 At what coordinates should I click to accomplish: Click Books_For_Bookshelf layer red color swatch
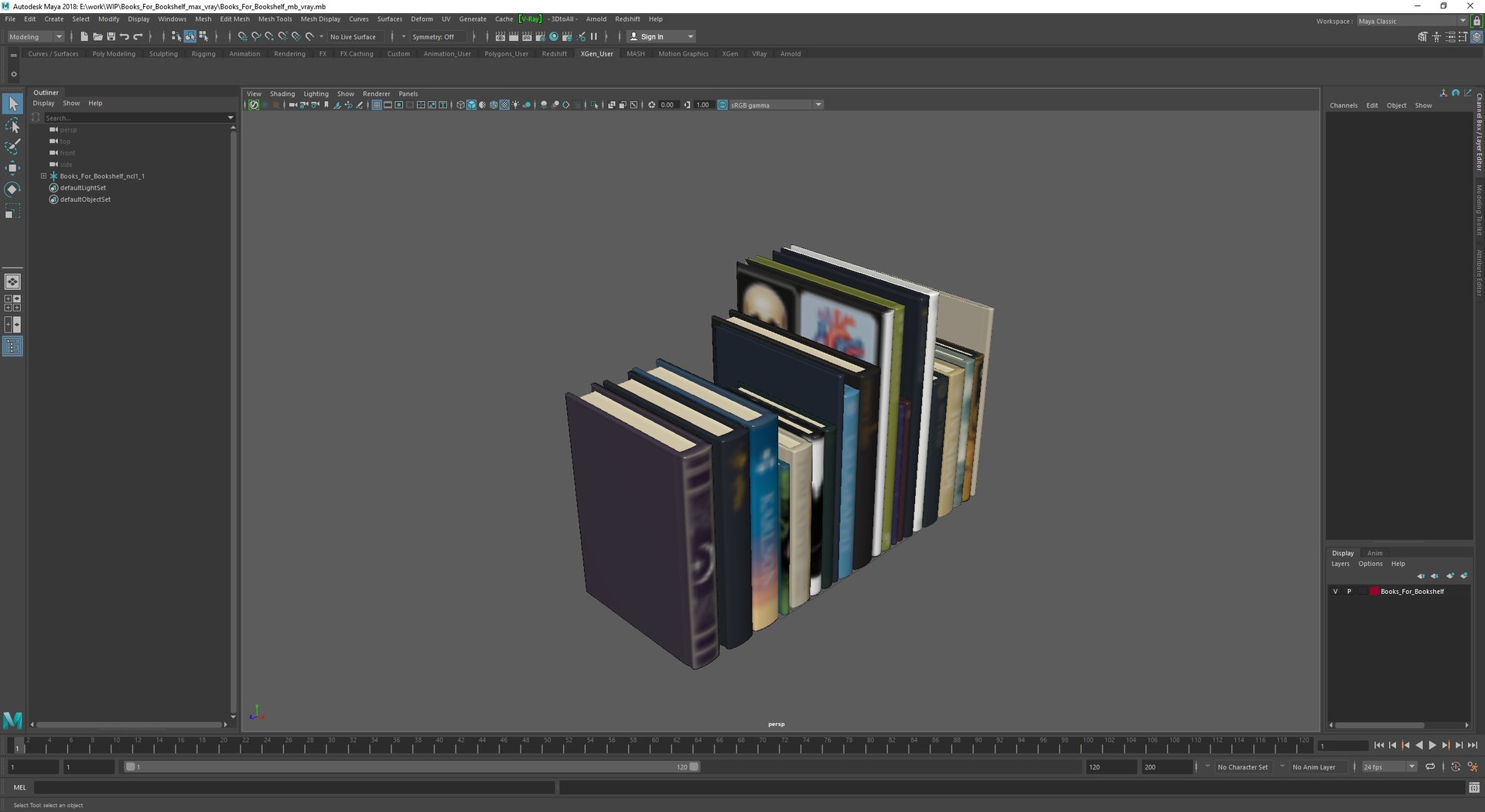1374,592
